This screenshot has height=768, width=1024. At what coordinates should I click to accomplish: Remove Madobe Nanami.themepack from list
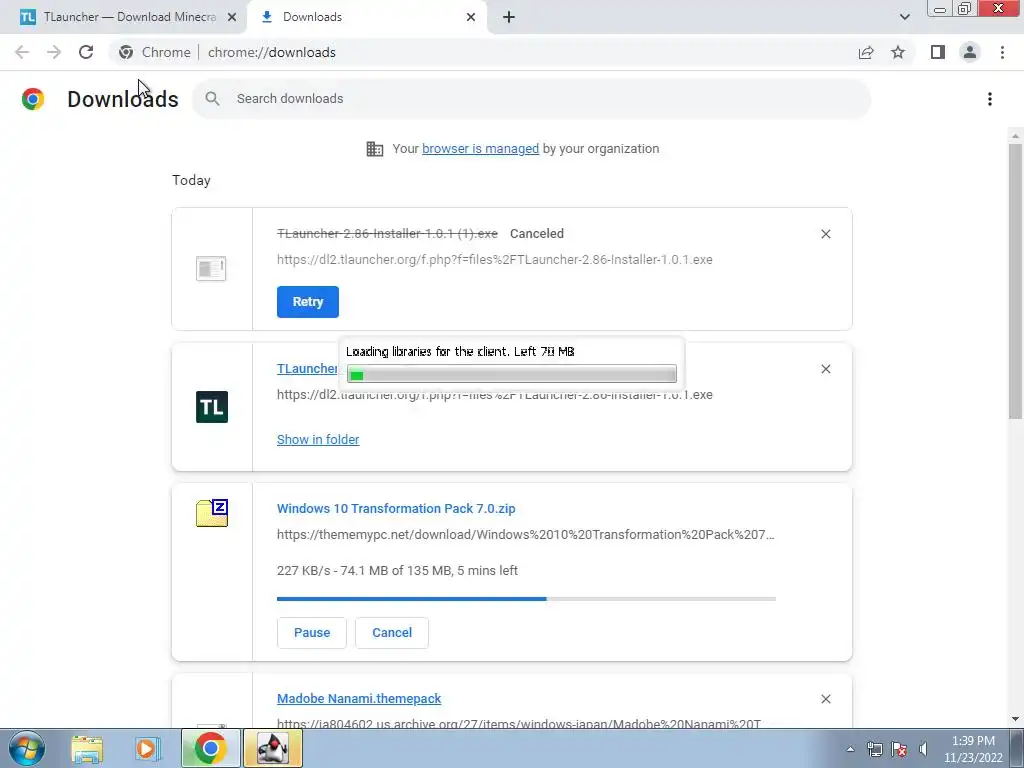point(825,699)
